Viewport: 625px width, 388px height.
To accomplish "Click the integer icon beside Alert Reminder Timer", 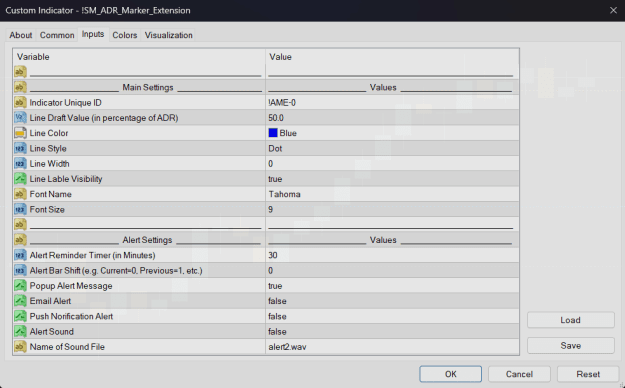I will tap(20, 255).
